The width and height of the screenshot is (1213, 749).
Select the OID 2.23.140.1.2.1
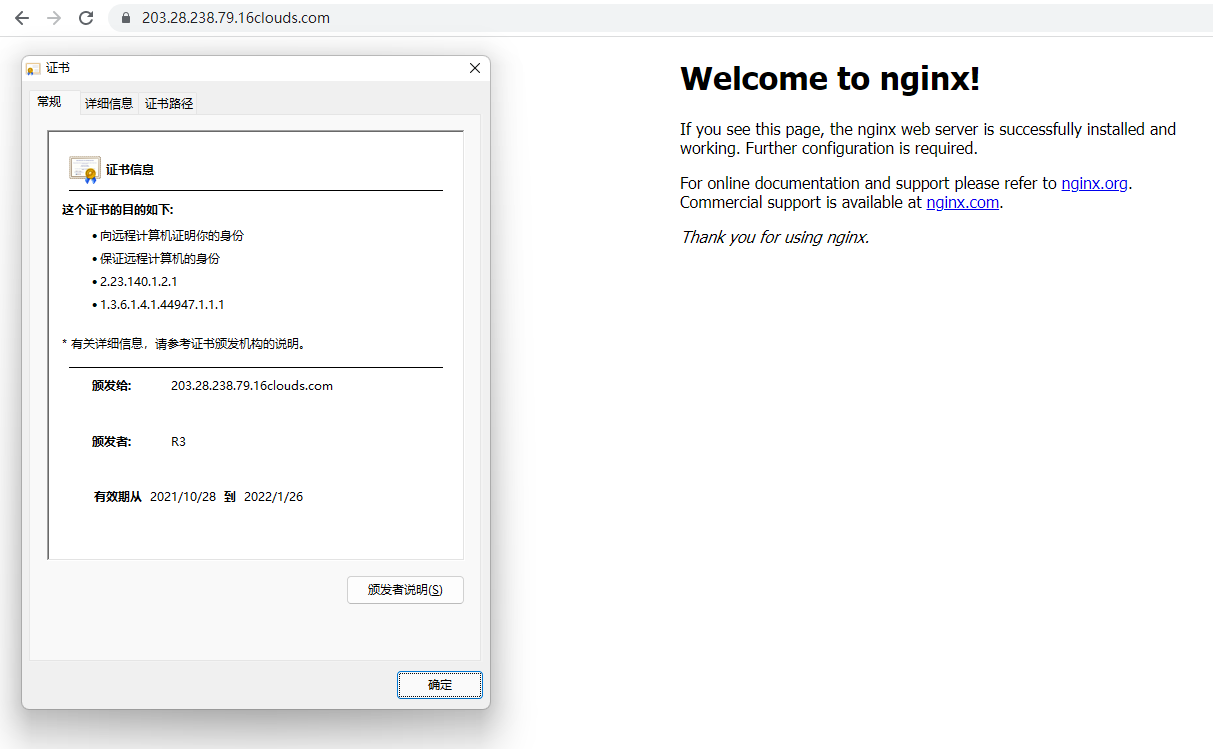(138, 282)
